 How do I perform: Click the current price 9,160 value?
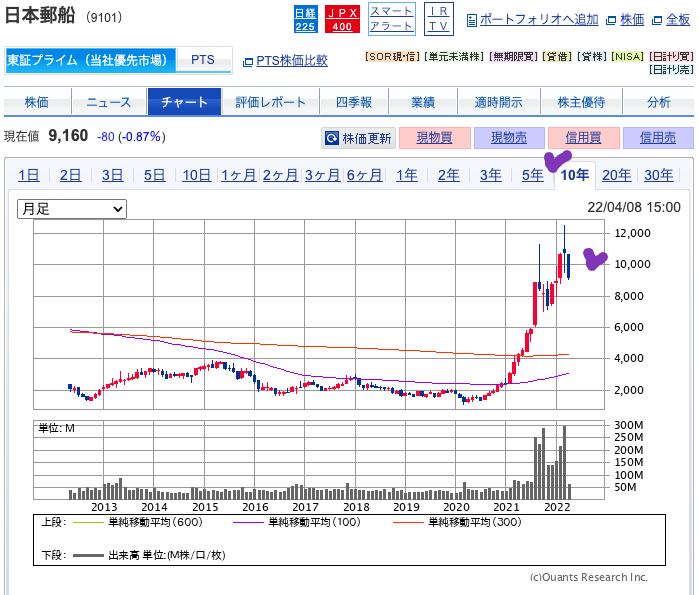[68, 135]
